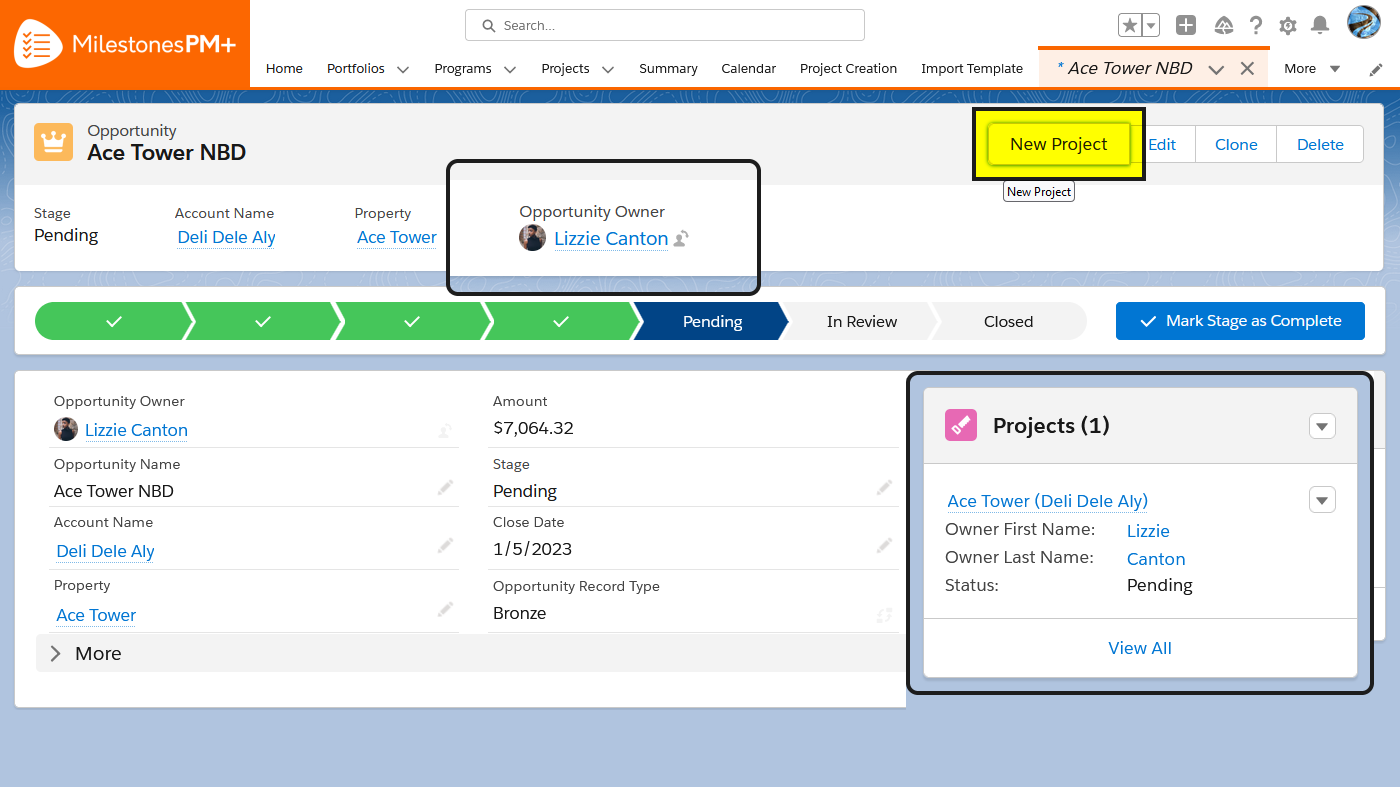Image resolution: width=1400 pixels, height=787 pixels.
Task: Click change owner icon in details section
Action: [x=445, y=431]
